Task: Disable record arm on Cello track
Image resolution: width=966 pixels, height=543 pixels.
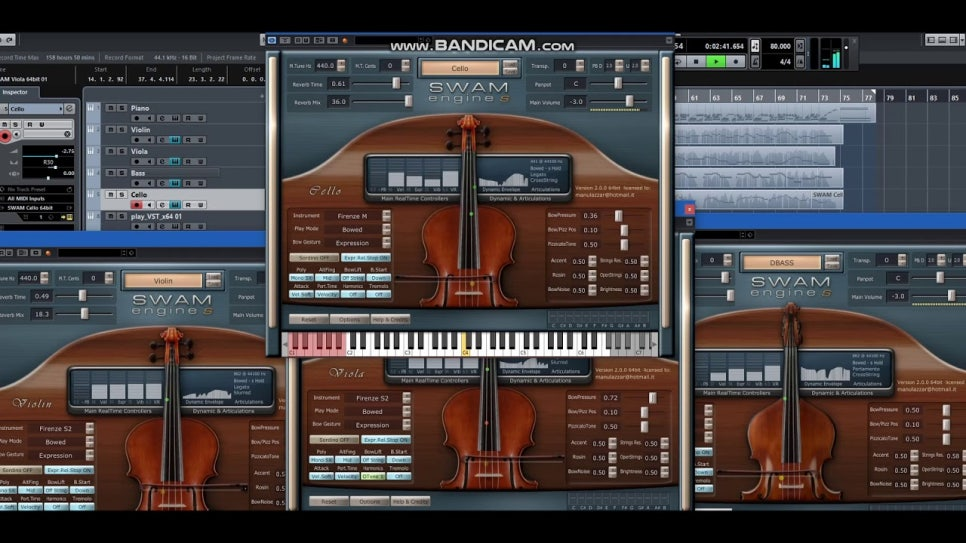Action: point(137,205)
